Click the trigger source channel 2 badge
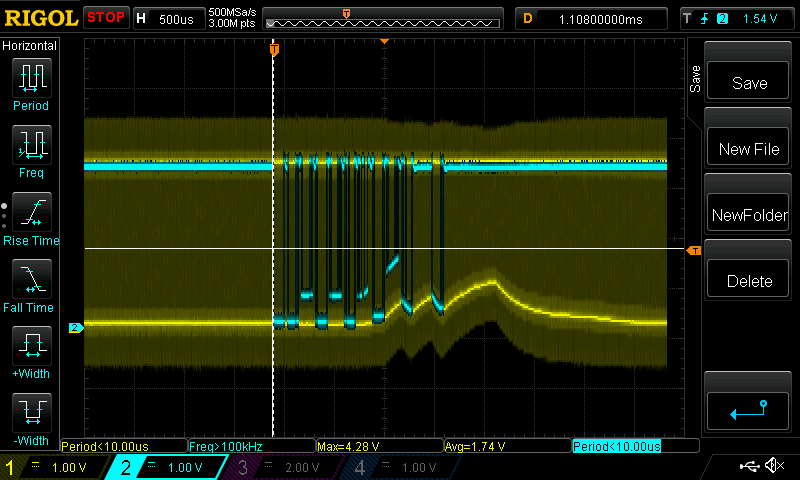800x480 pixels. pos(722,19)
